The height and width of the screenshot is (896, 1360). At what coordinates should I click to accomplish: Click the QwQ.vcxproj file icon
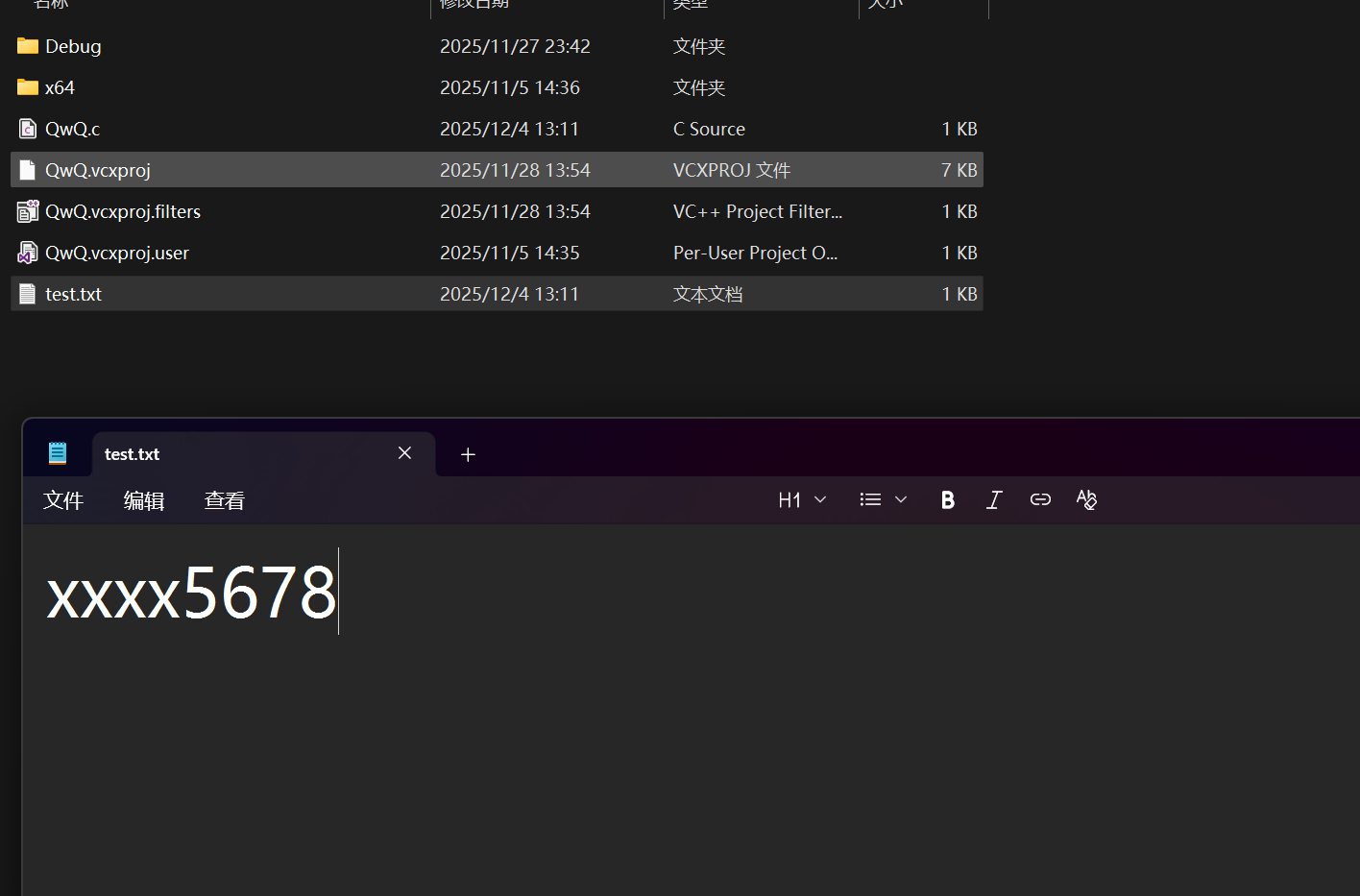[x=28, y=170]
